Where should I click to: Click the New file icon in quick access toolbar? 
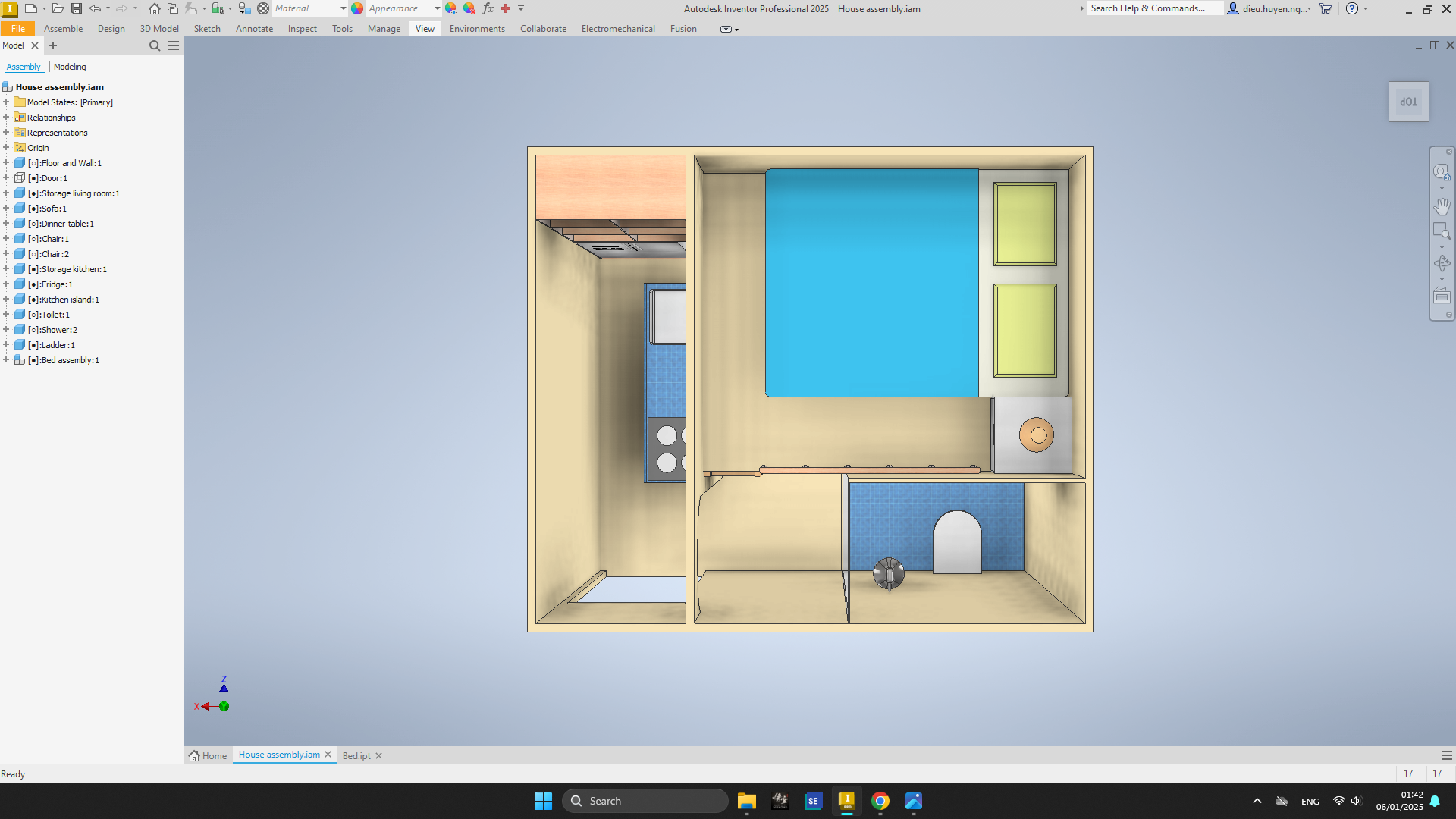coord(31,8)
